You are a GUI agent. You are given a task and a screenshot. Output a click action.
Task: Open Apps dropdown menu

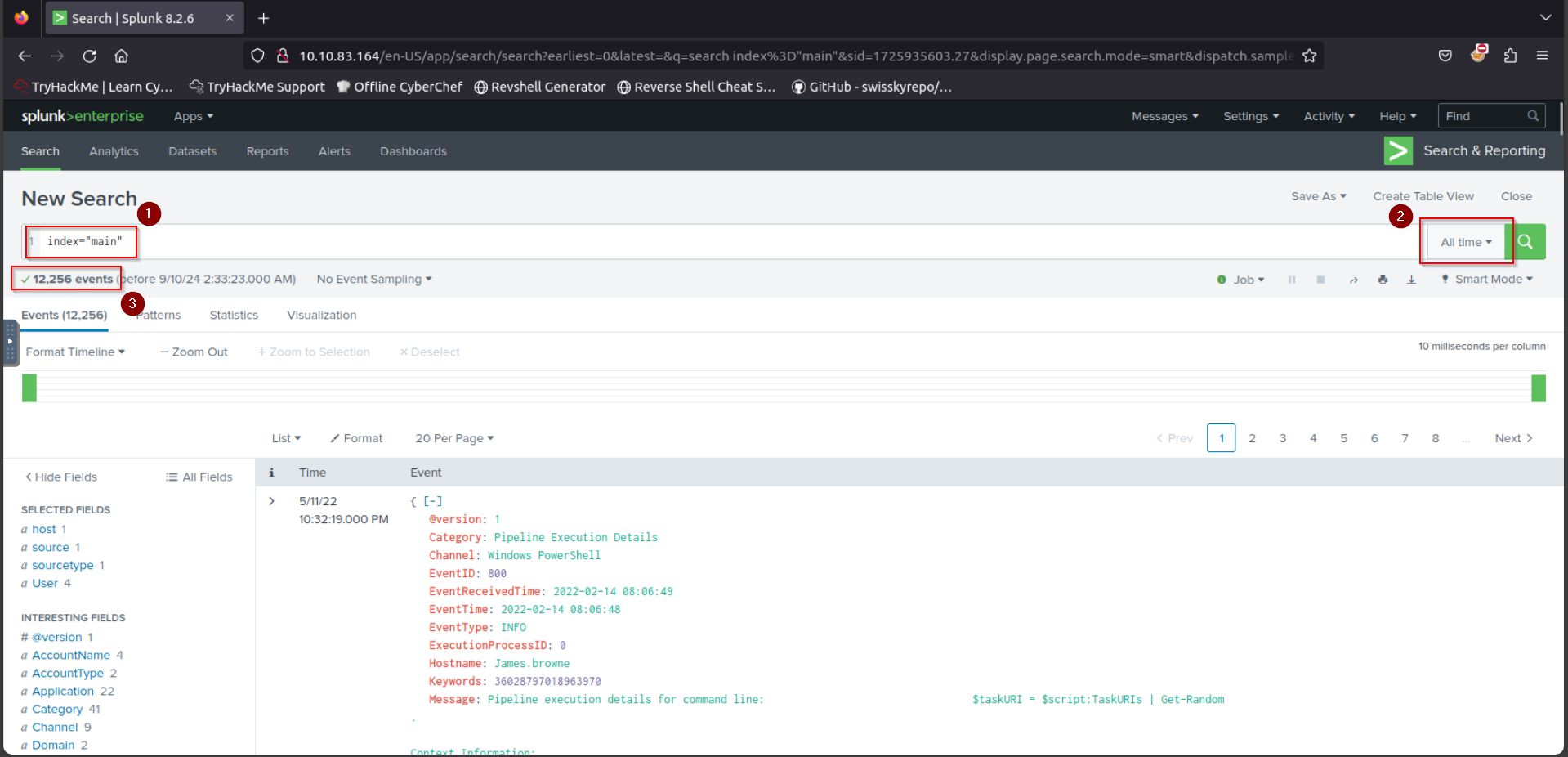(x=194, y=116)
